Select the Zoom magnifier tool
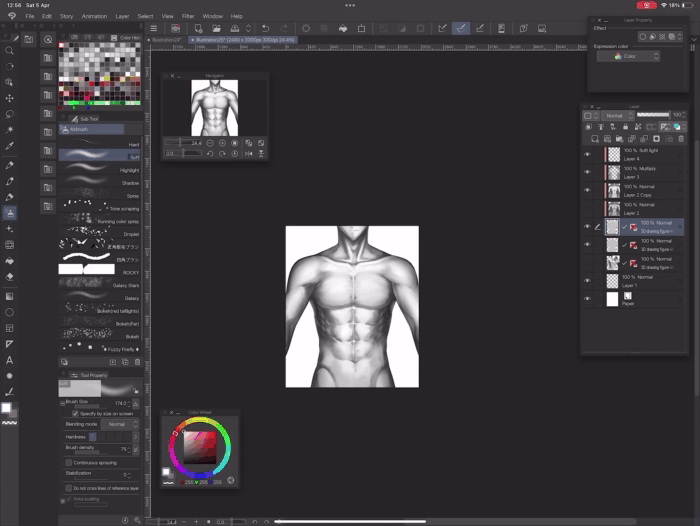Screen dimensions: 700x526 coord(10,50)
